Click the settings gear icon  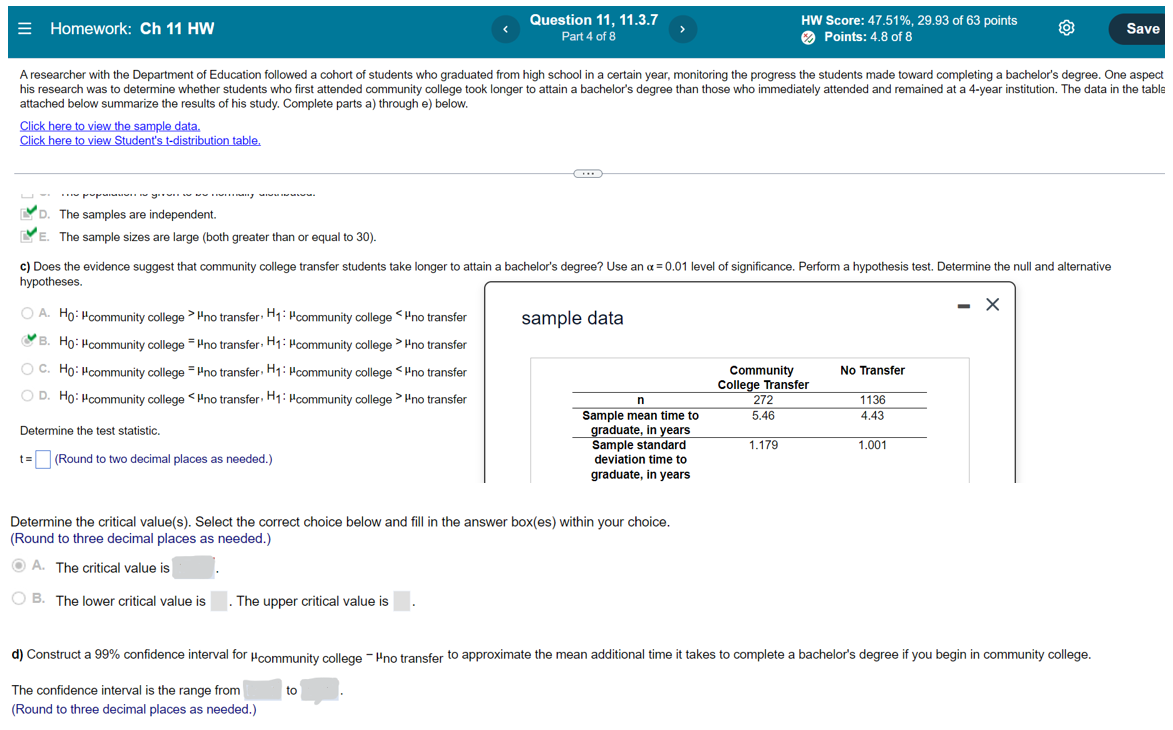[x=1066, y=28]
